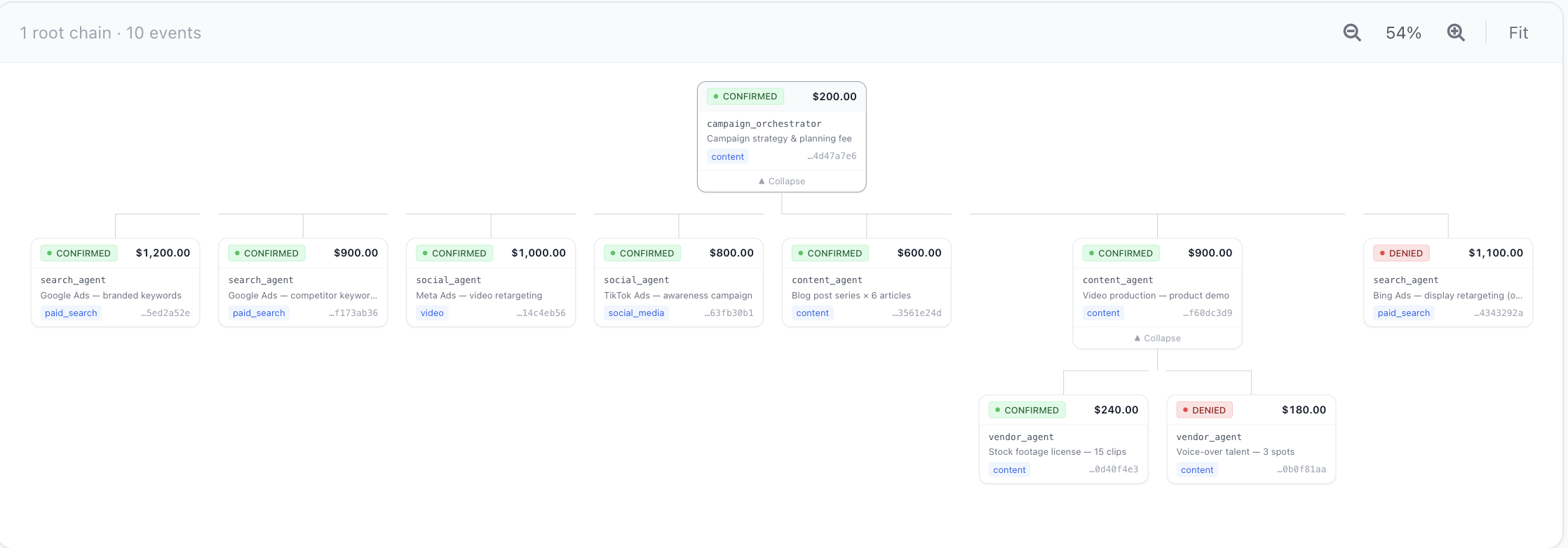Click the social_media tag
The image size is (1568, 548).
[636, 313]
